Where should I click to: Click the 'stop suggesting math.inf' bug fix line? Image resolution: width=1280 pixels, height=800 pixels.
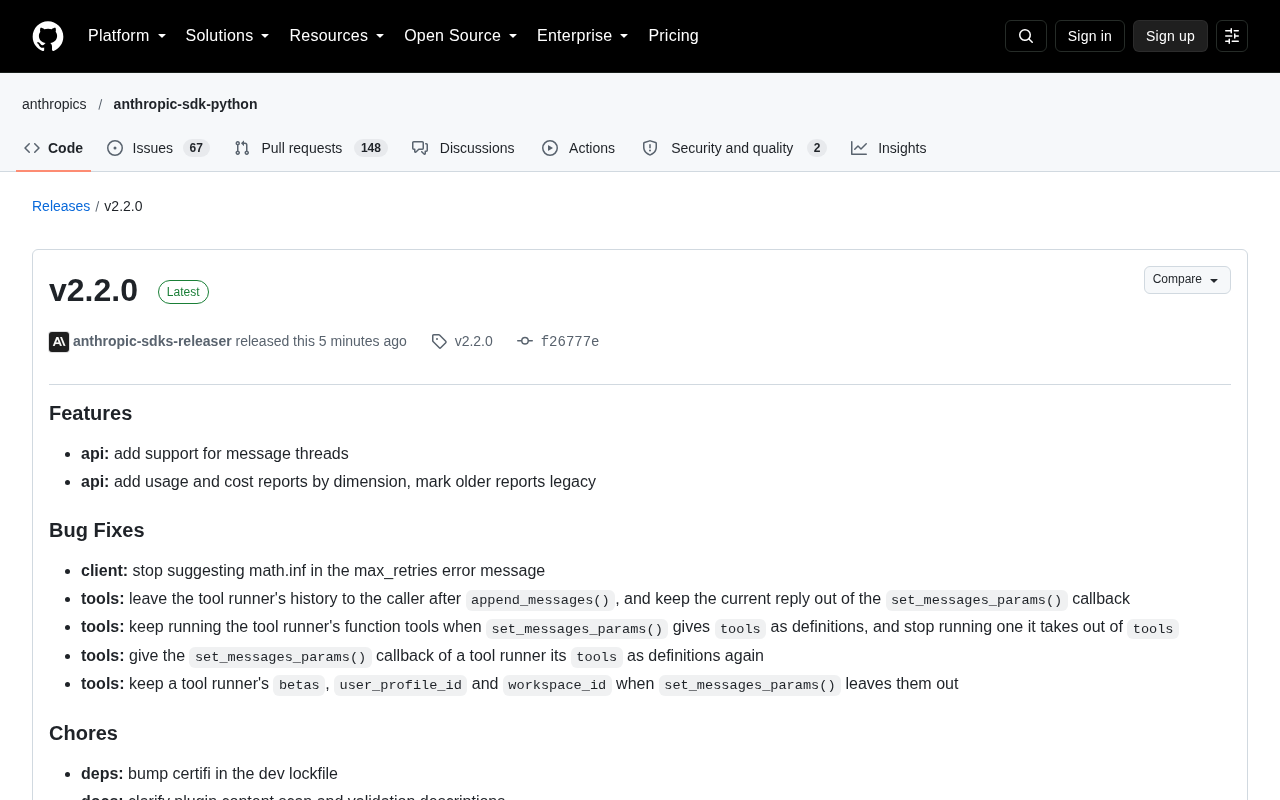pos(313,570)
